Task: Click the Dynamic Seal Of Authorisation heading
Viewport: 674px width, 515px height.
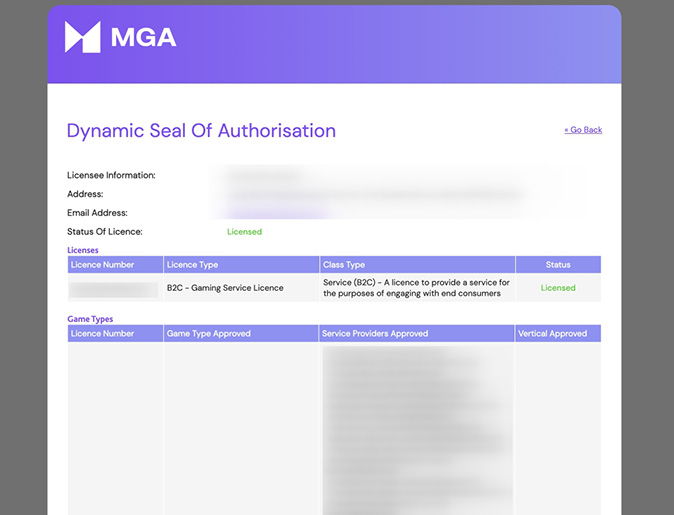Action: coord(201,130)
